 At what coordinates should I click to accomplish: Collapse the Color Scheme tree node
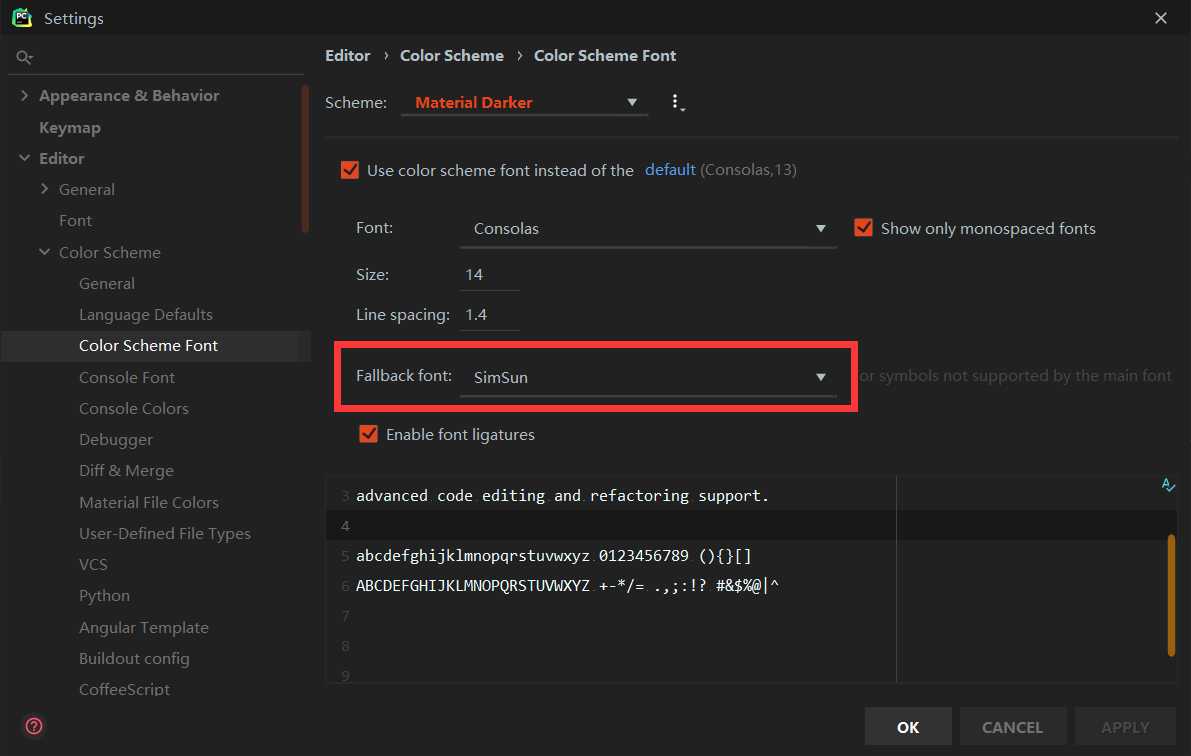pyautogui.click(x=44, y=251)
